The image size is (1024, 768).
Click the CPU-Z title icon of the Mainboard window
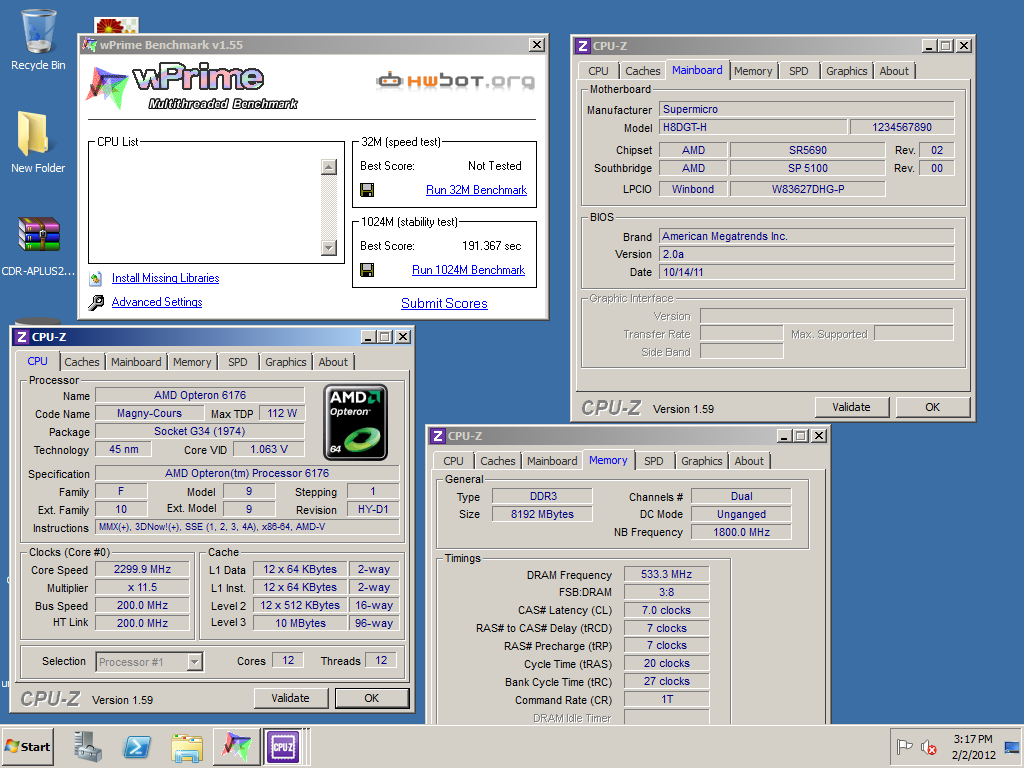(x=583, y=46)
